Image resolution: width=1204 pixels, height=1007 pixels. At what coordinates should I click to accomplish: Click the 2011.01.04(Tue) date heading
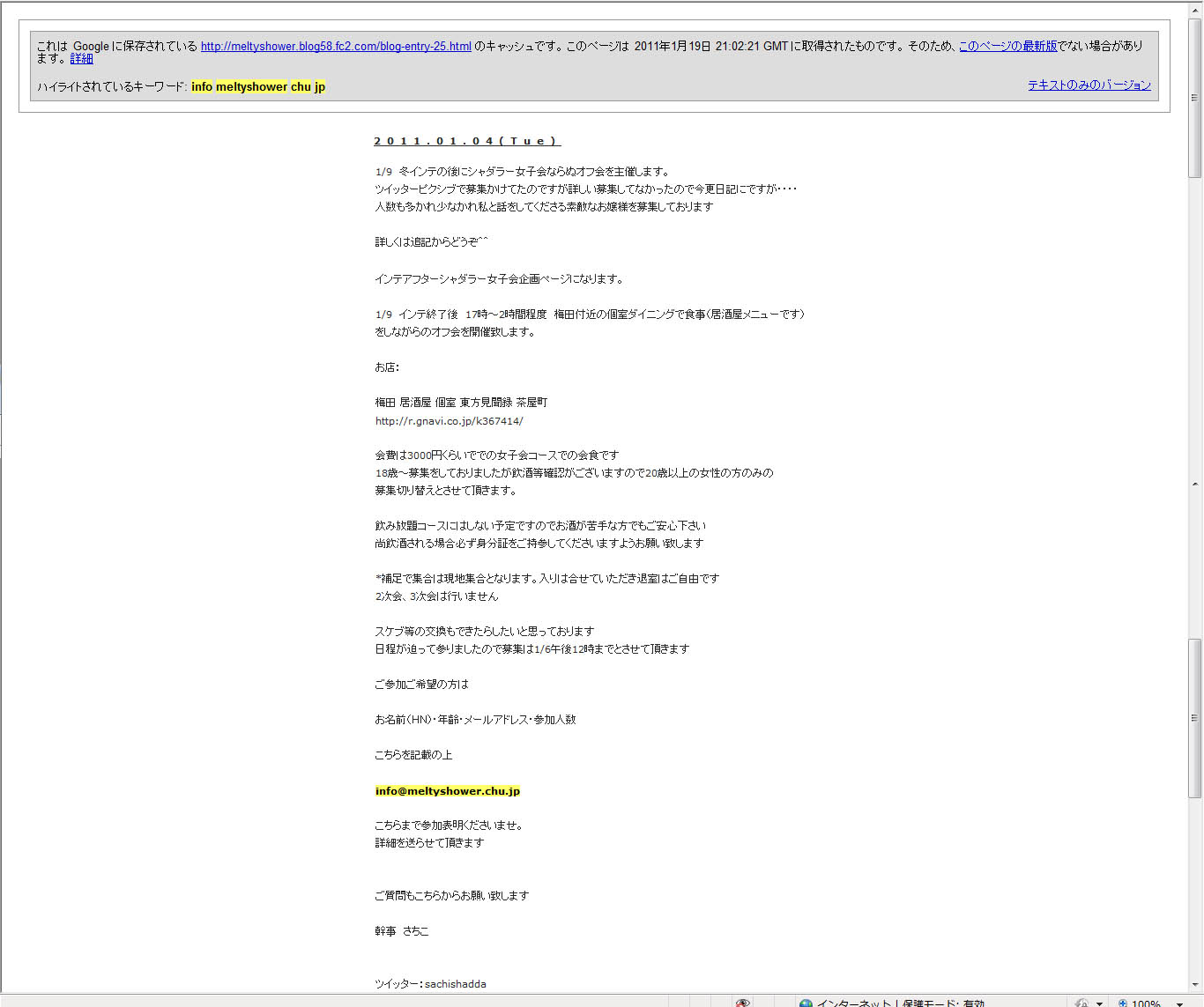click(466, 141)
